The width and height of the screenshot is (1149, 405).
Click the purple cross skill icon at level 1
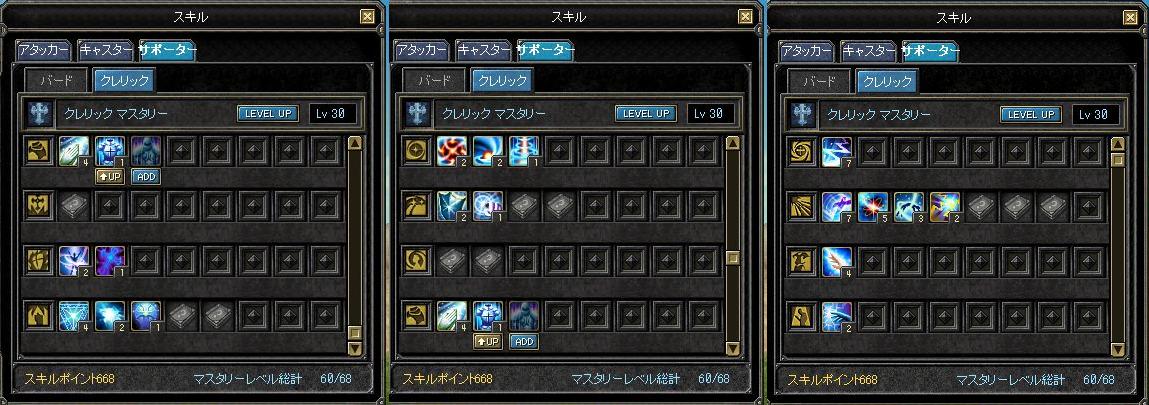110,261
